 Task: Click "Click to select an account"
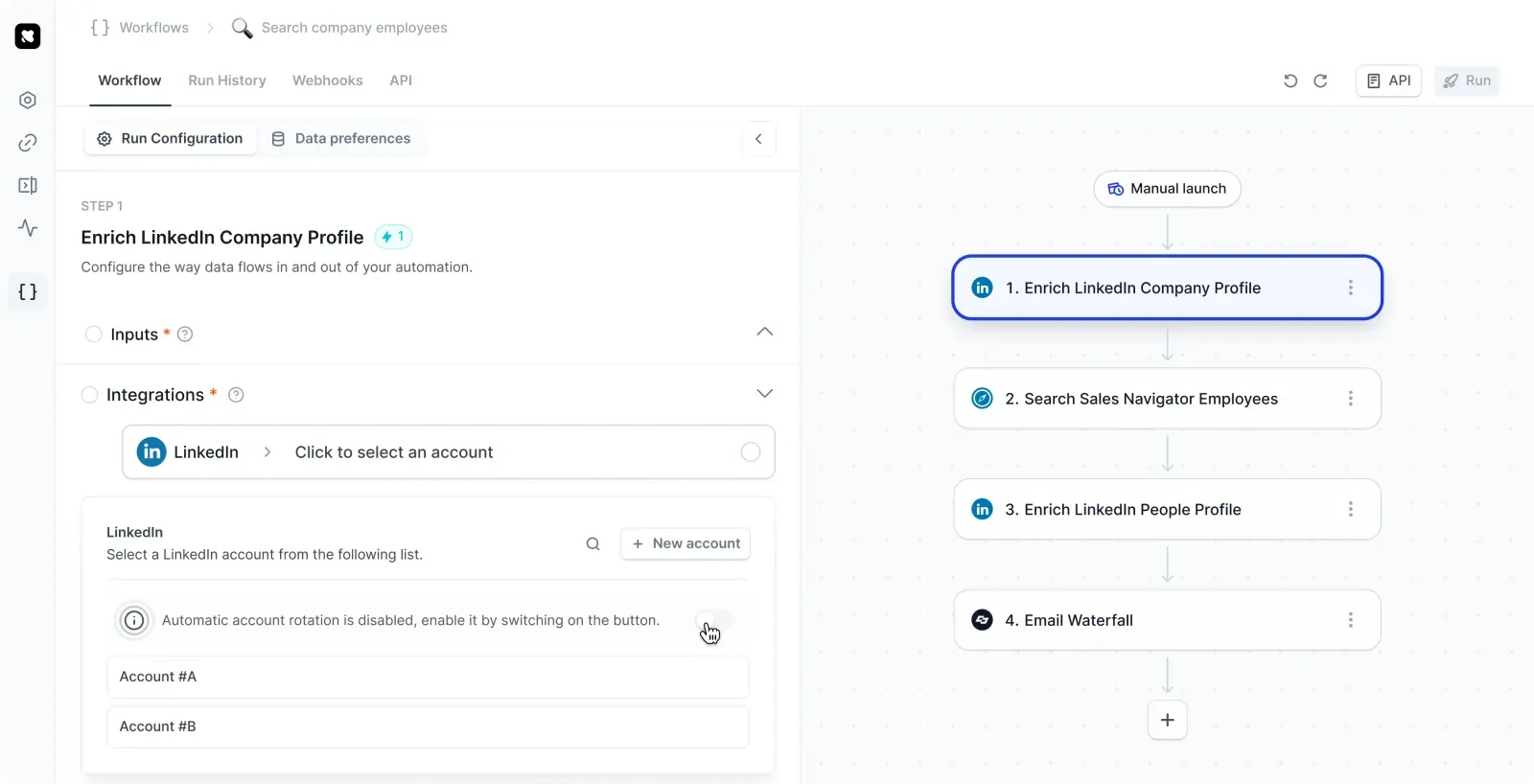[x=394, y=452]
